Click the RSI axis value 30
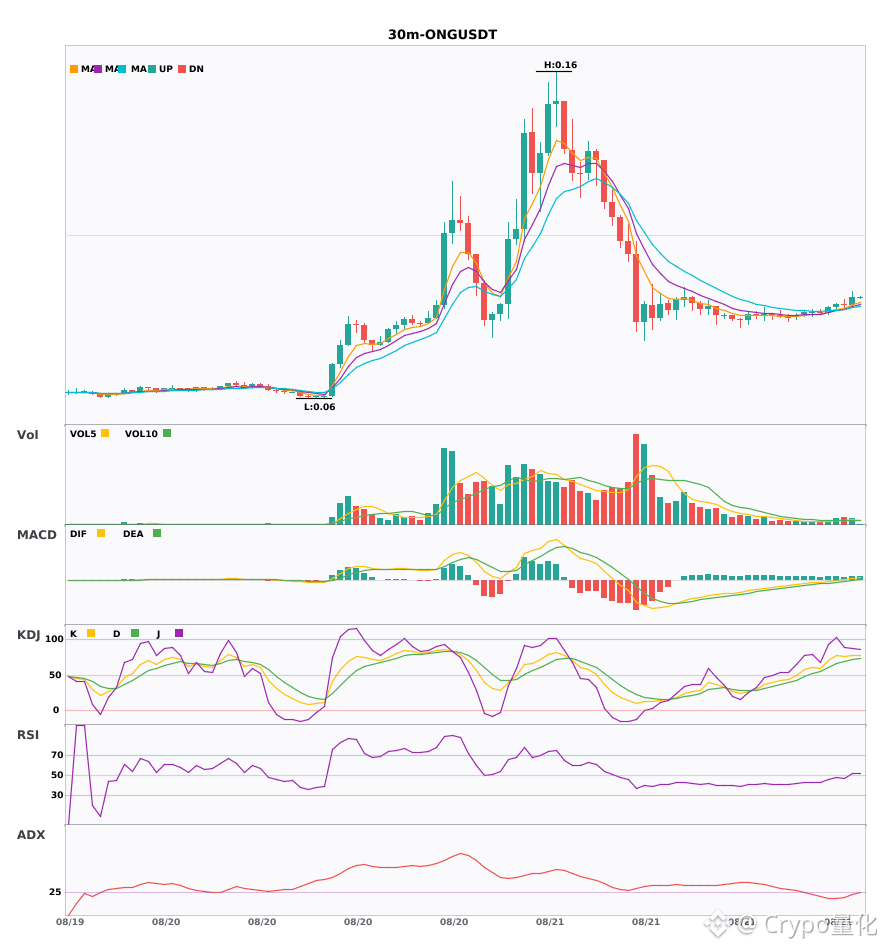Viewport: 885px width, 950px height. pos(57,795)
